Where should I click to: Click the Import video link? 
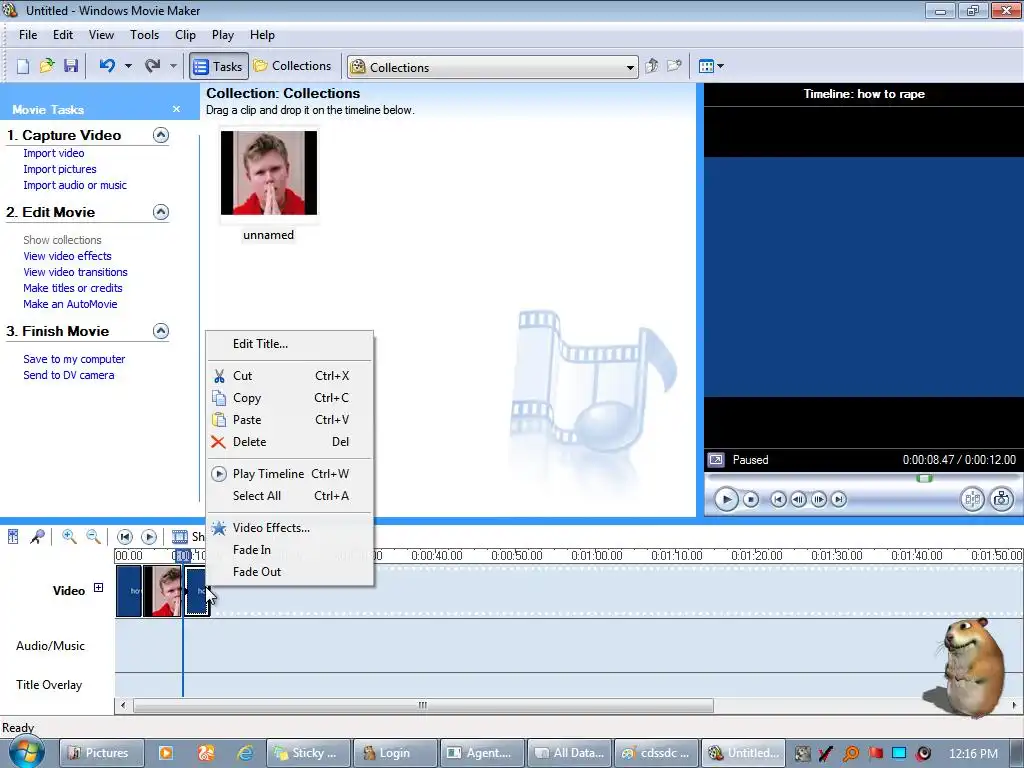pos(54,153)
